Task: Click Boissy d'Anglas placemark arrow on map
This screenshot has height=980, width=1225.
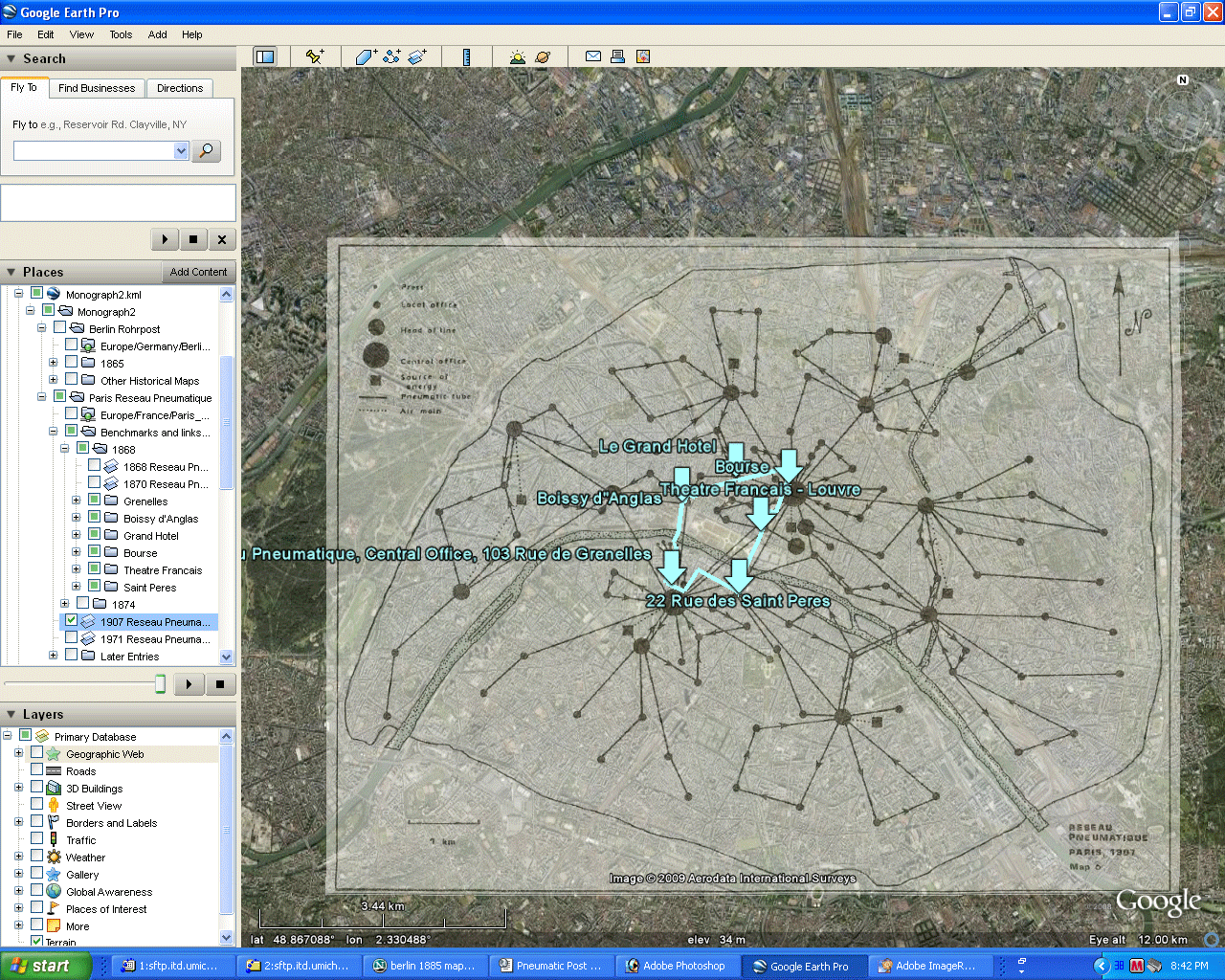Action: point(681,481)
